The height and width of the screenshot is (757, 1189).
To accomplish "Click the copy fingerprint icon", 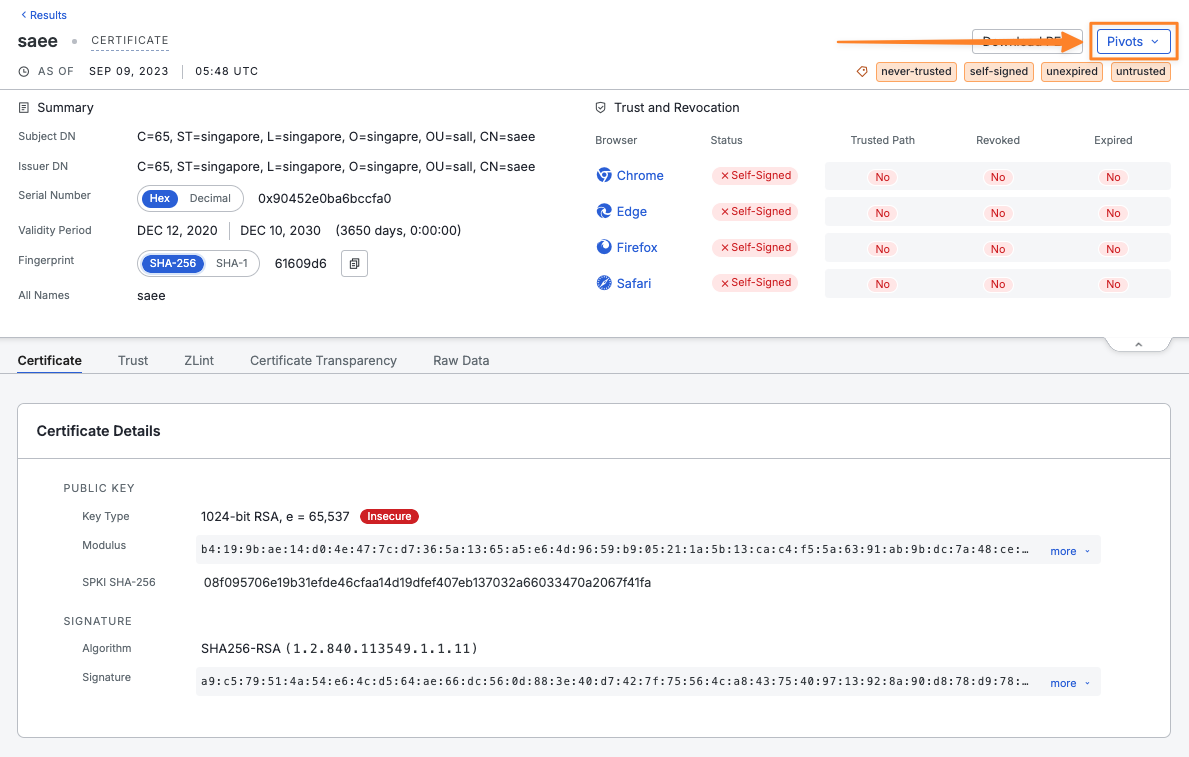I will pyautogui.click(x=355, y=264).
